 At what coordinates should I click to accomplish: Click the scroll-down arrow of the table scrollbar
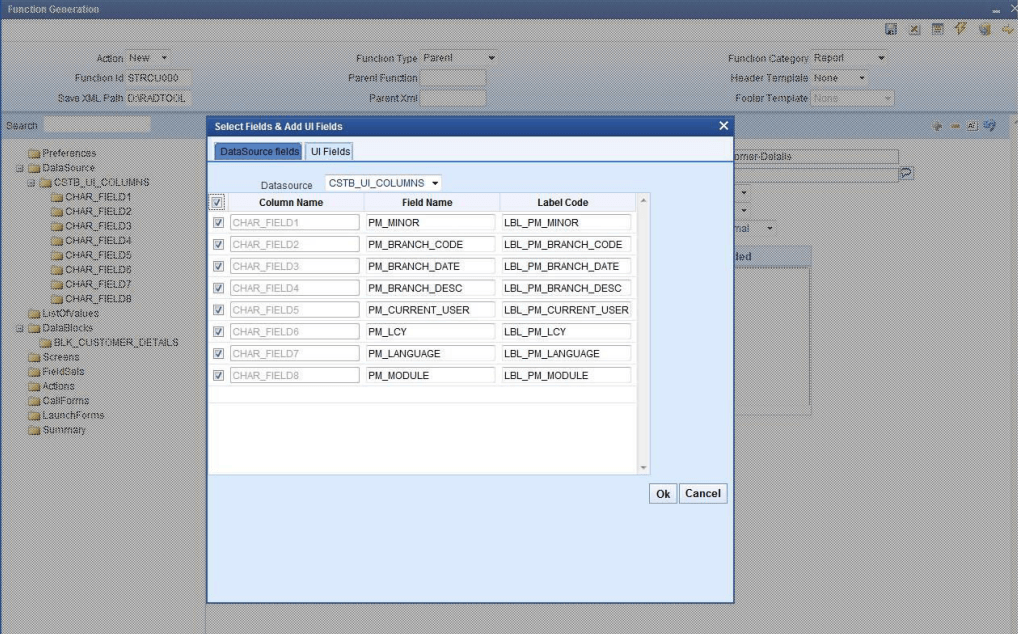pyautogui.click(x=643, y=467)
